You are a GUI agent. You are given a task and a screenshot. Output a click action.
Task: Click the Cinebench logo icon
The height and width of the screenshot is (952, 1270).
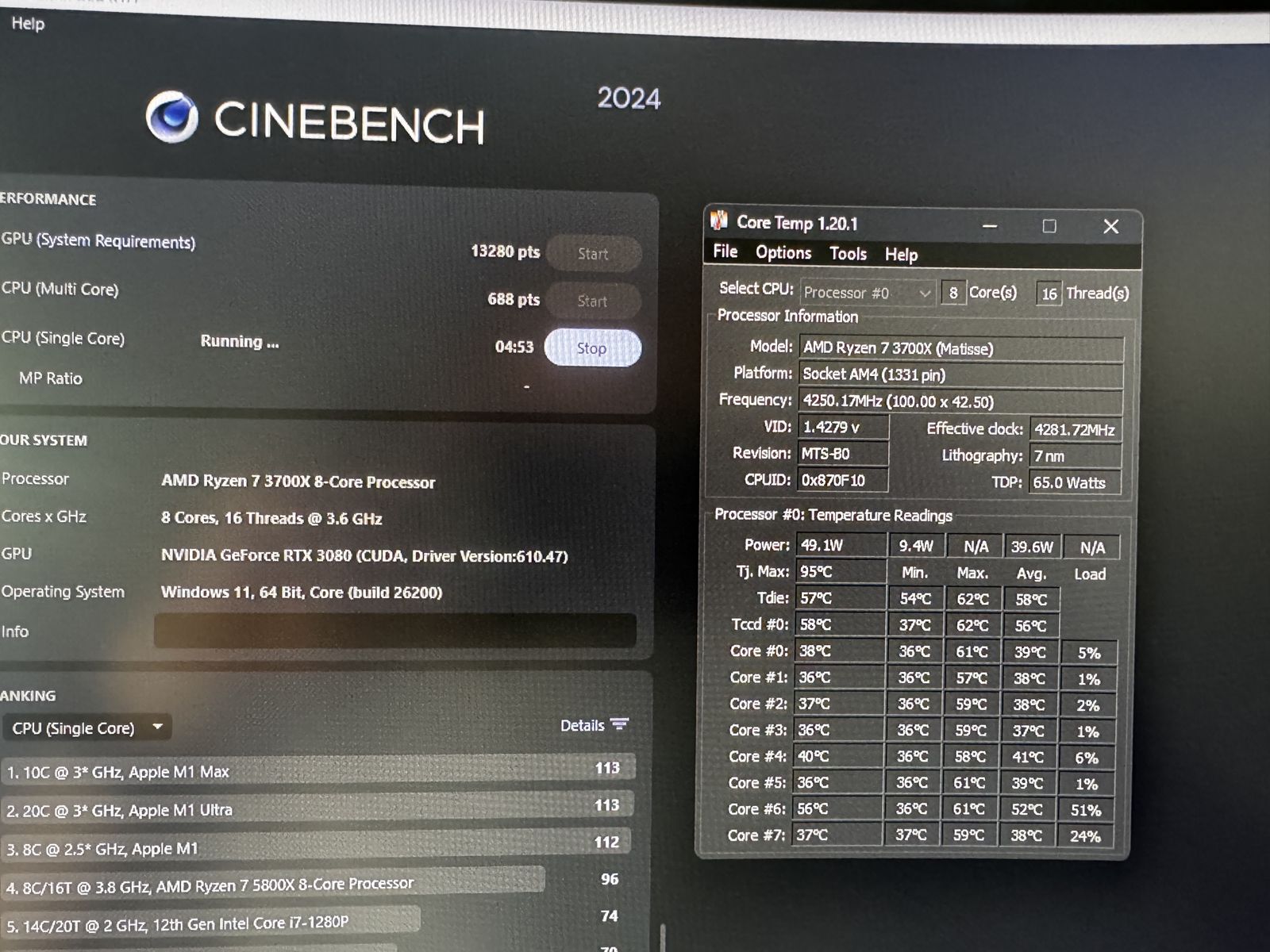171,117
